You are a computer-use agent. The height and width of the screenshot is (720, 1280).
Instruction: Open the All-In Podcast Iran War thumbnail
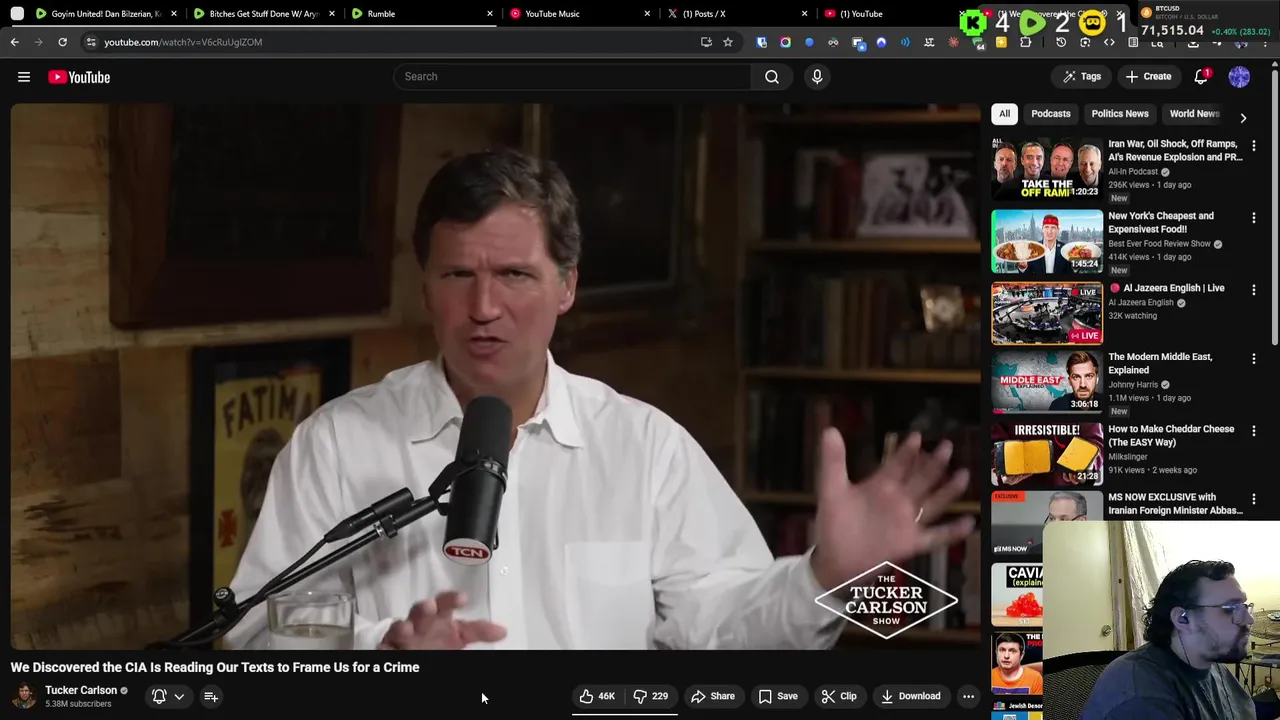[1047, 169]
